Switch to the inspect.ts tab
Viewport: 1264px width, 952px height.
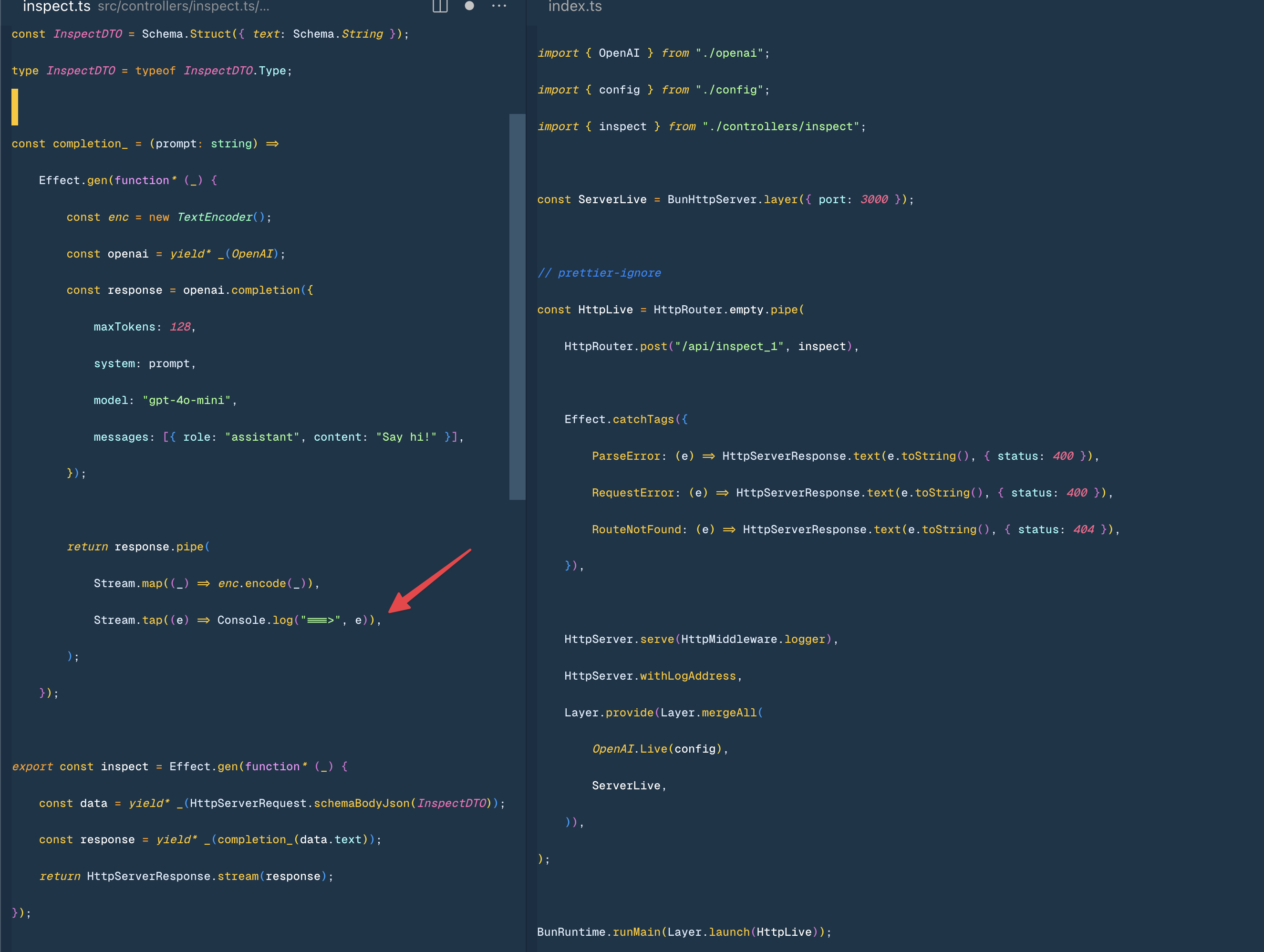(56, 7)
